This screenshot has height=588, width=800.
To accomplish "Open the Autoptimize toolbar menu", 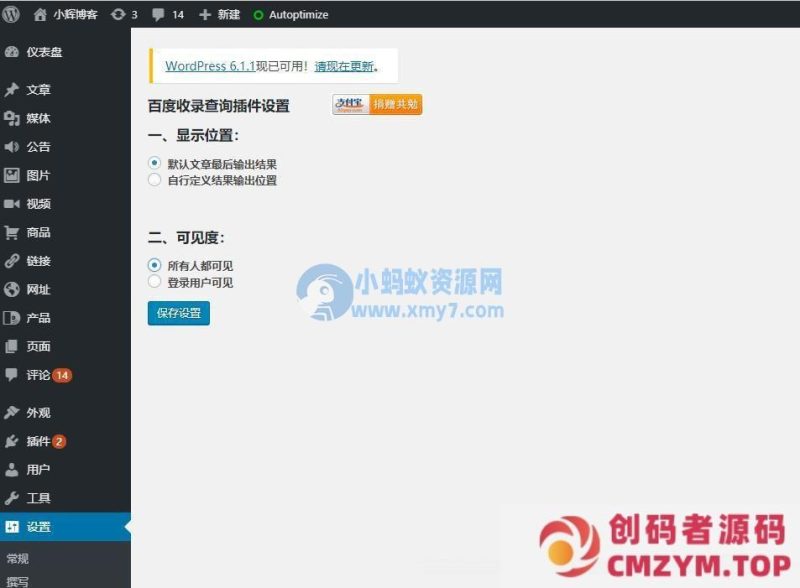I will pos(292,14).
